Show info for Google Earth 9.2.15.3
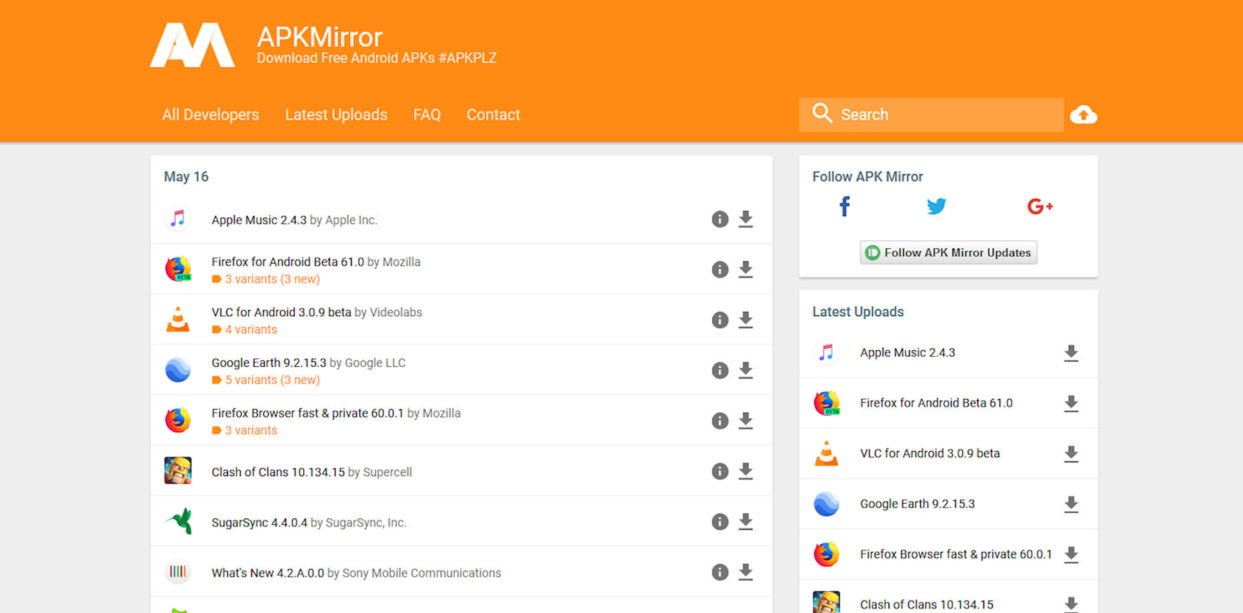The width and height of the screenshot is (1243, 613). 720,370
